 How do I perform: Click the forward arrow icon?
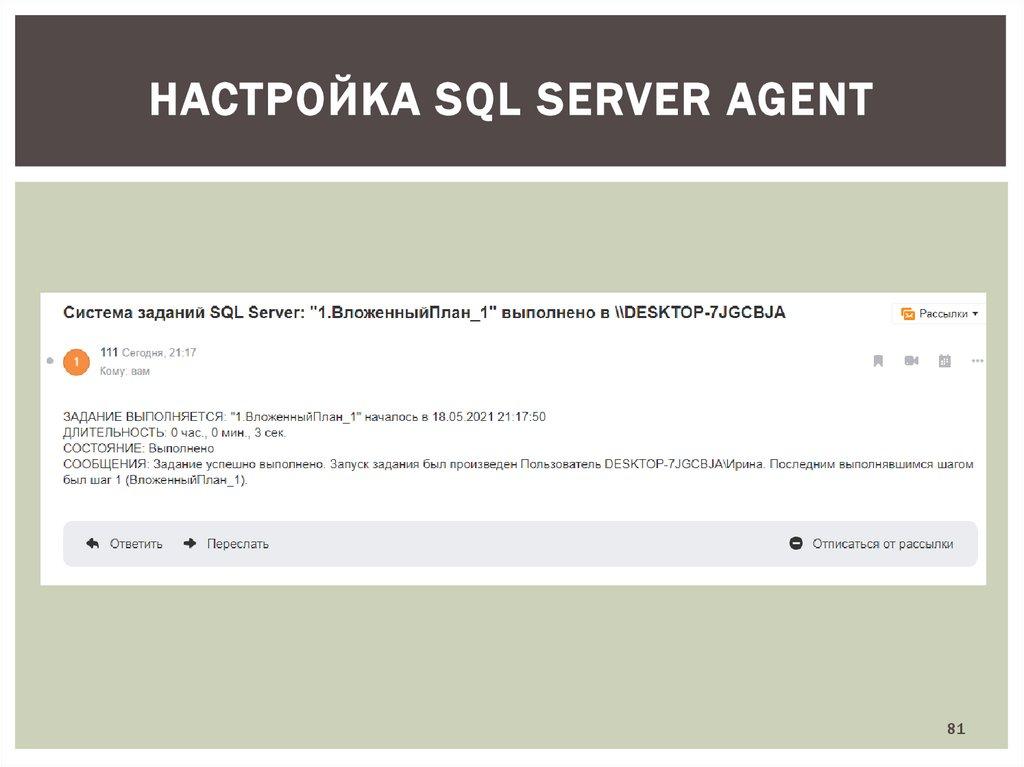pyautogui.click(x=190, y=544)
